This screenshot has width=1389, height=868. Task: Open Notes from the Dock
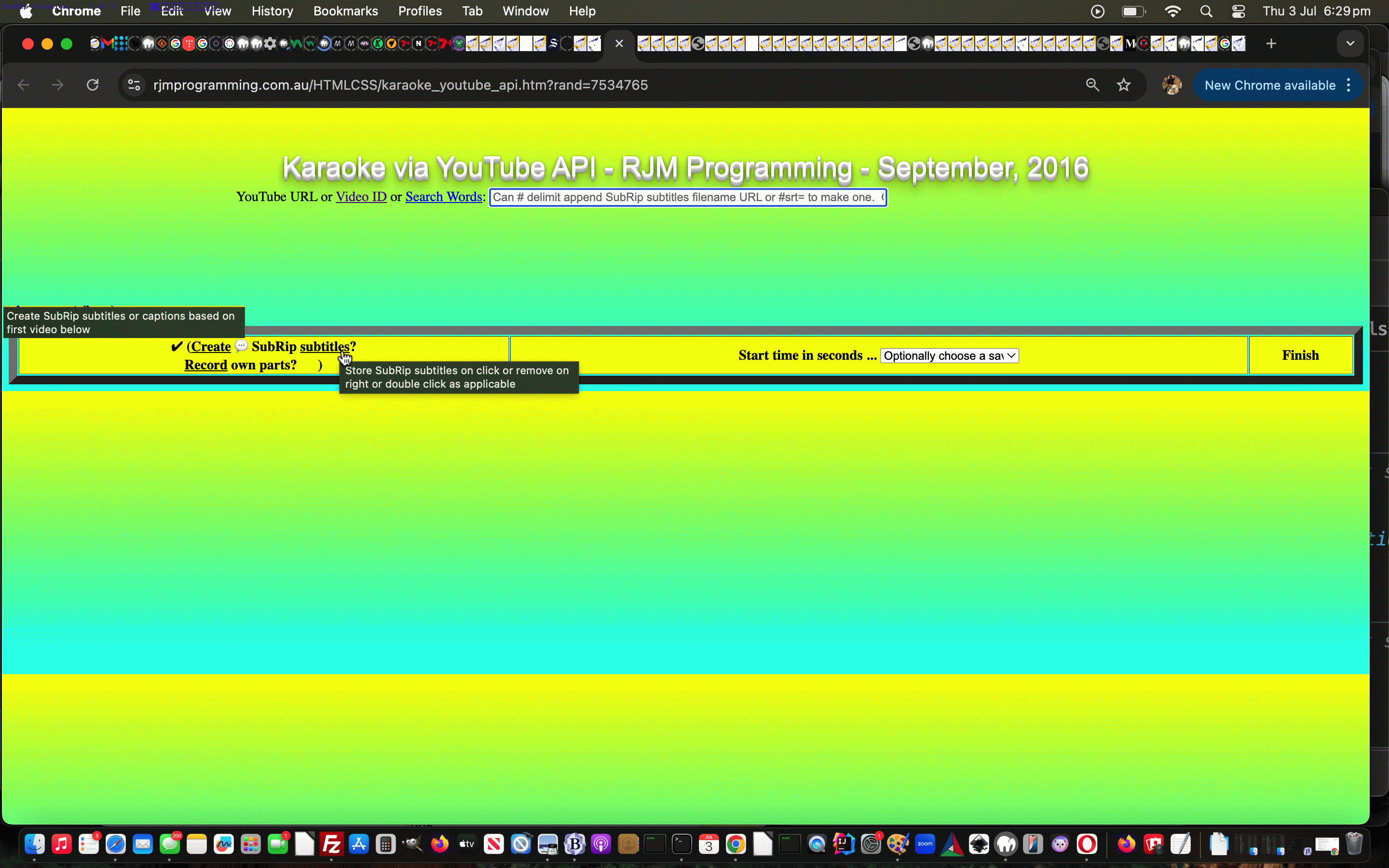[x=196, y=843]
